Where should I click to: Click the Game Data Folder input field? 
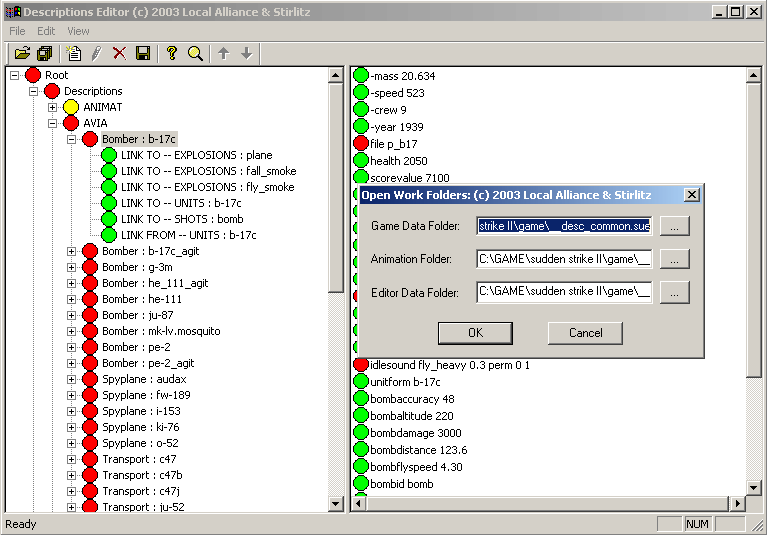tap(564, 226)
